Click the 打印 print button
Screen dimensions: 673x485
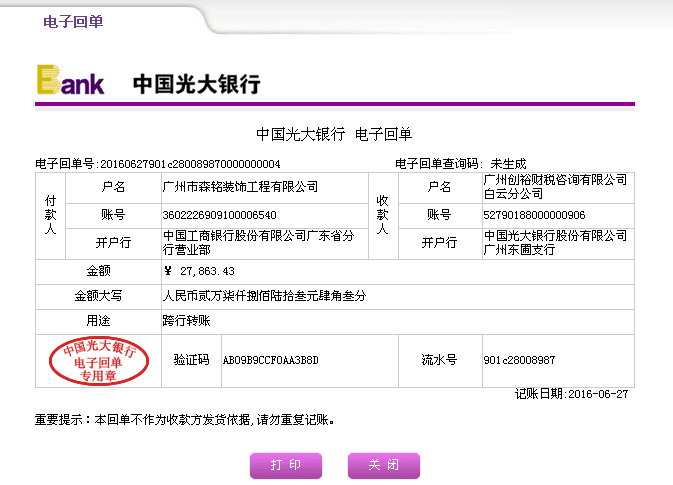(286, 465)
